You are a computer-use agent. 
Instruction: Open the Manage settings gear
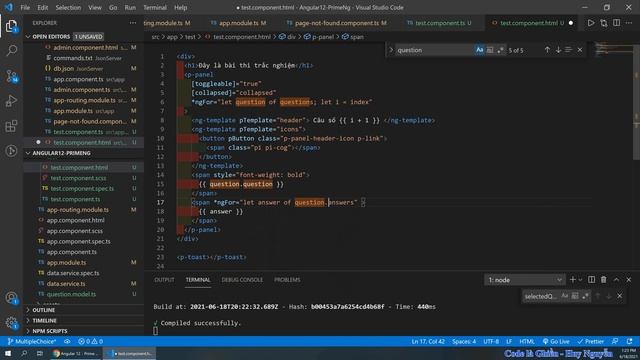[x=11, y=323]
